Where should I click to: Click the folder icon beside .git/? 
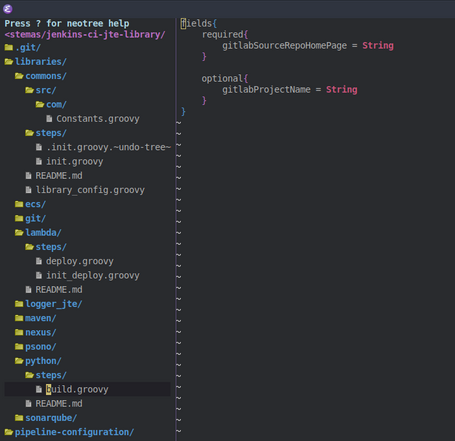click(x=9, y=48)
